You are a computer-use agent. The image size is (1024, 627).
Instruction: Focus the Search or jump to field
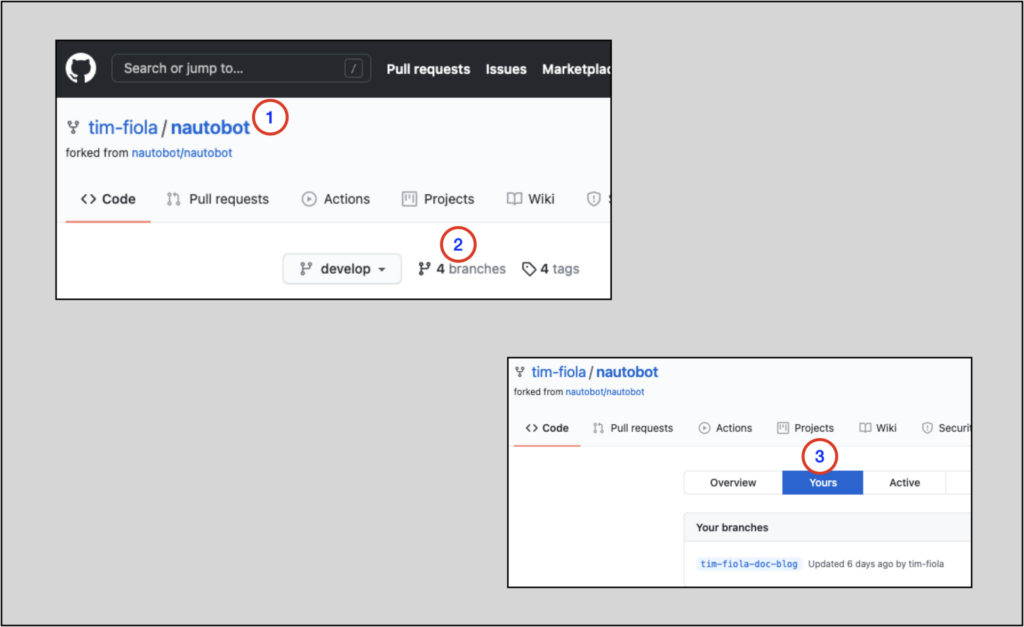(x=241, y=69)
